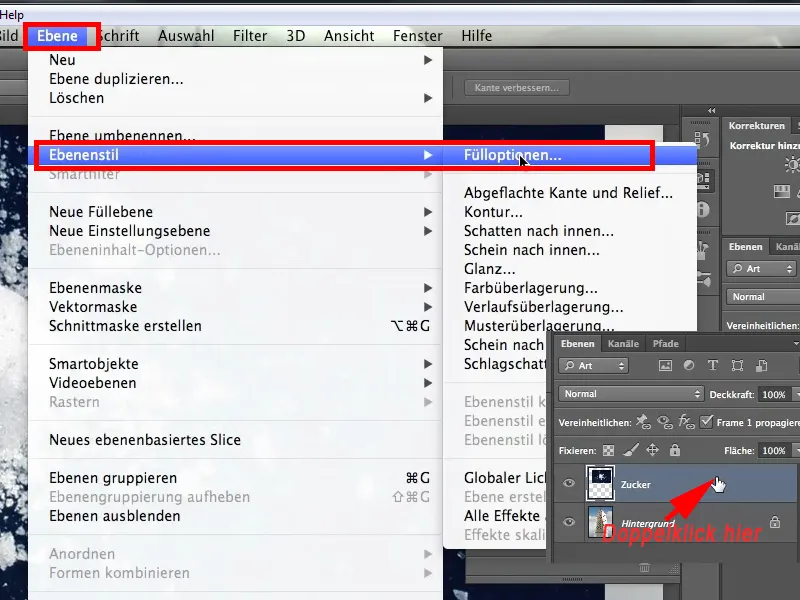Switch to the Pfade tab
Screen dimensions: 800x600
[x=666, y=344]
